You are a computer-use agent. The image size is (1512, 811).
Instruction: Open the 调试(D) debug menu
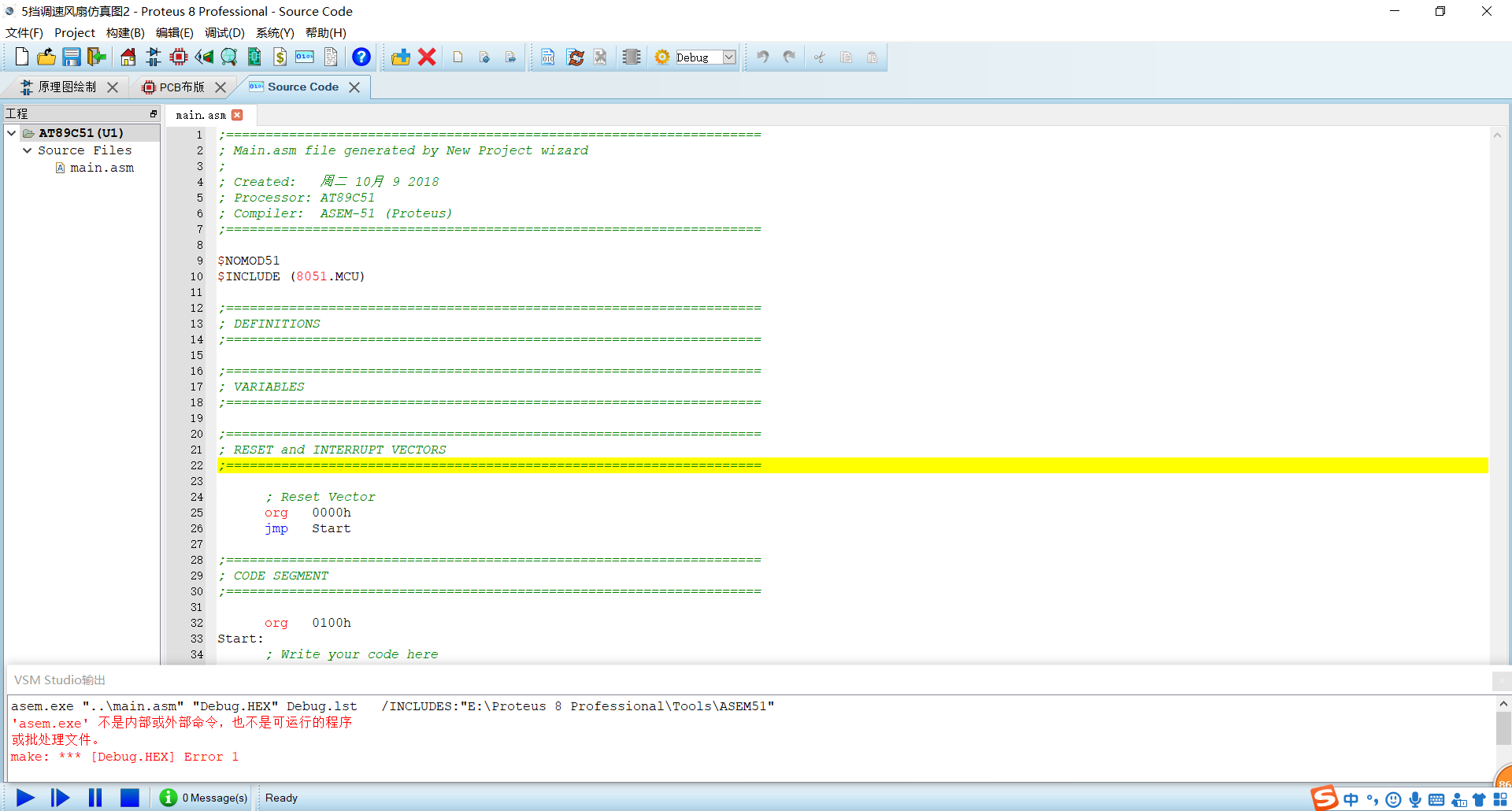(224, 32)
